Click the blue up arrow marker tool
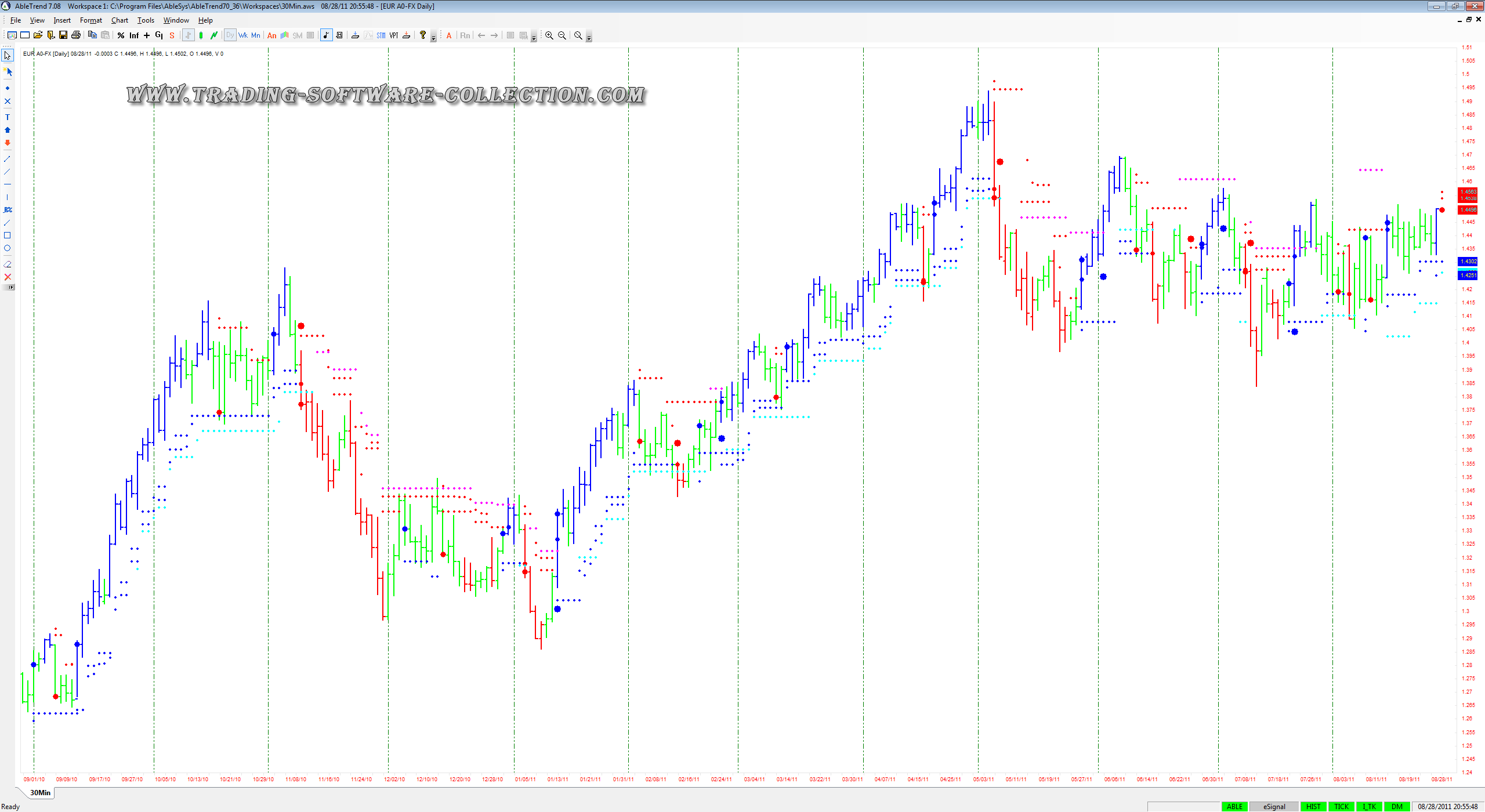This screenshot has height=812, width=1485. (x=8, y=130)
